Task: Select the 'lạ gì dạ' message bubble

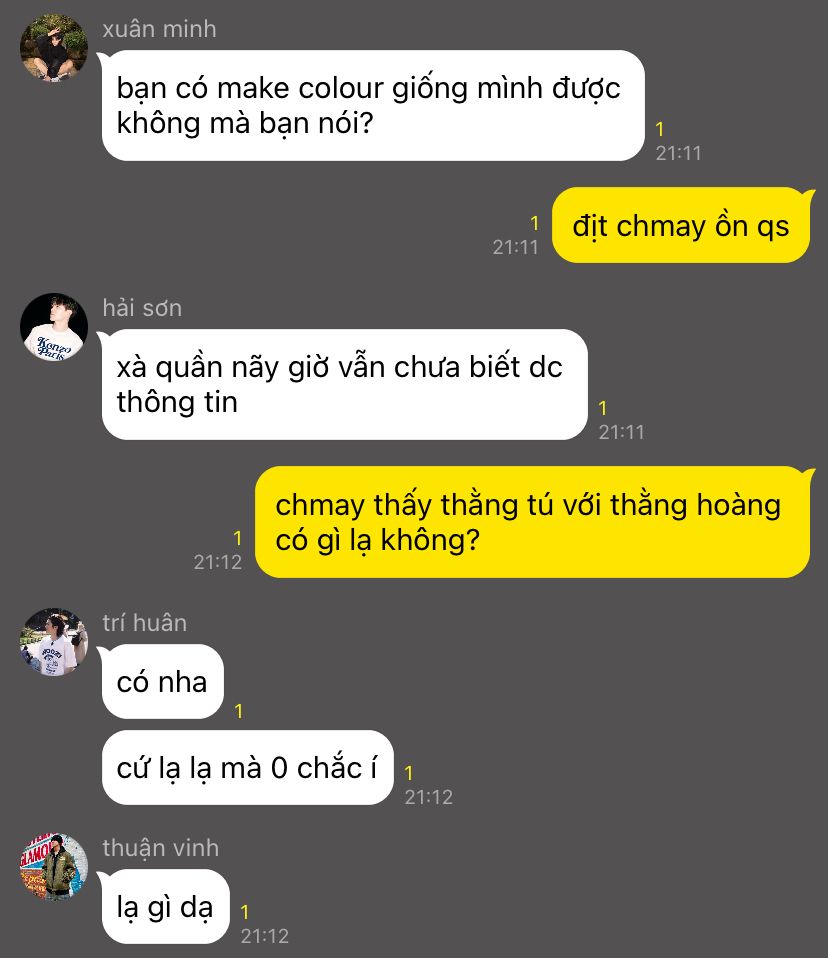Action: coord(166,907)
